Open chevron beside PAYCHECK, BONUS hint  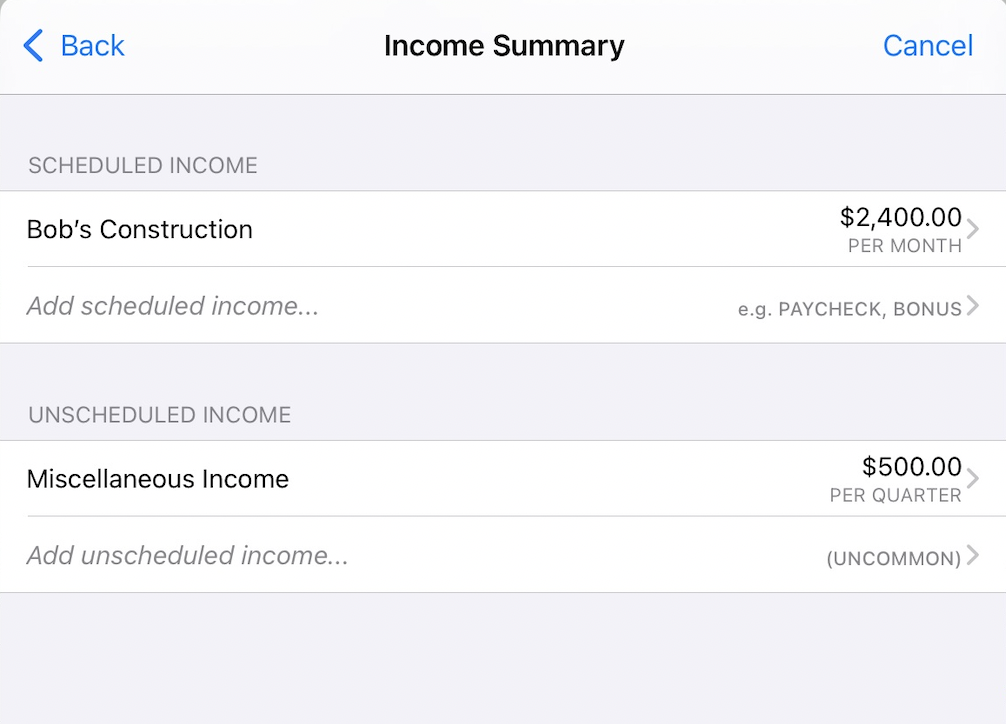click(x=973, y=306)
